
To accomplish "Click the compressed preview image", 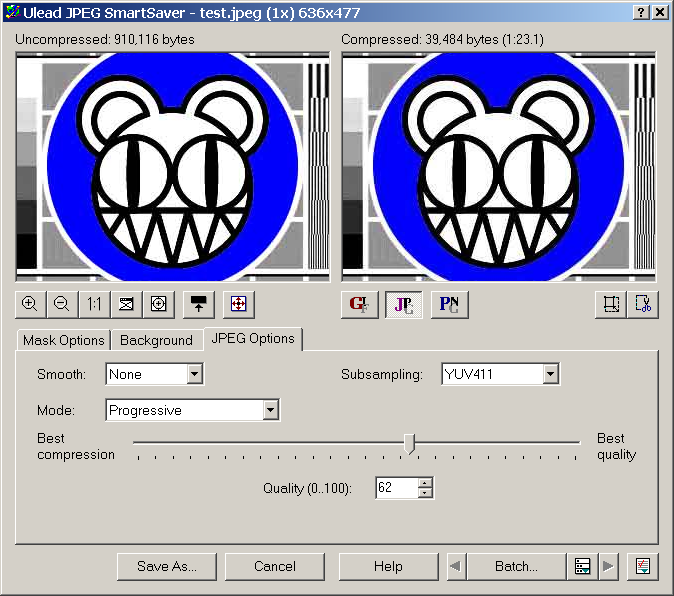I will pos(499,167).
